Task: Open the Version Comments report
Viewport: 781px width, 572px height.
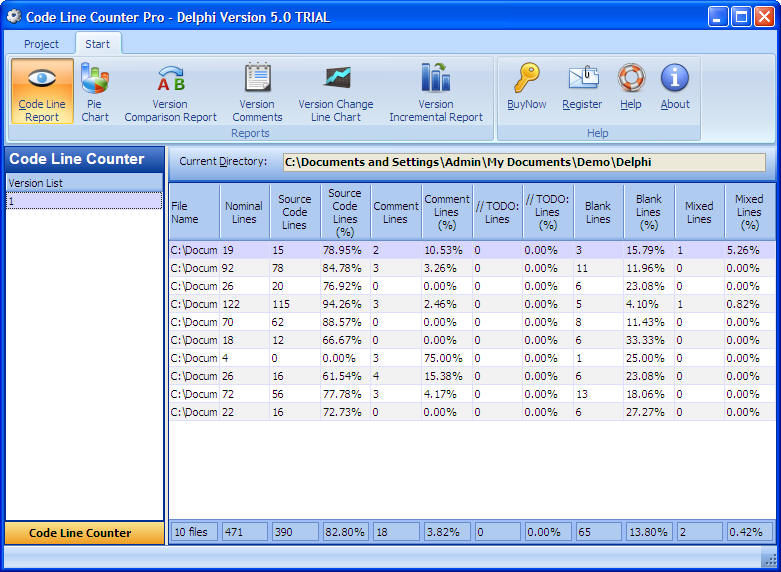Action: point(257,91)
